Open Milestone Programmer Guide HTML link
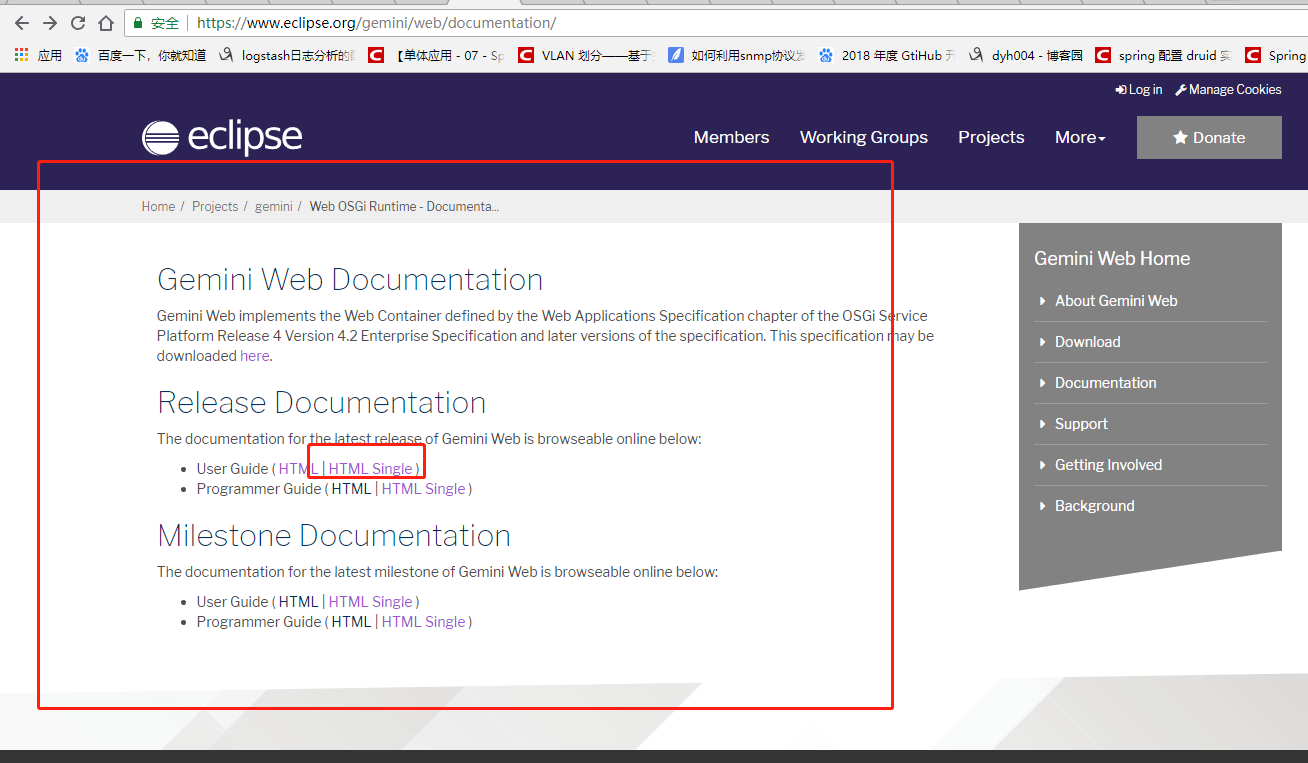Image resolution: width=1308 pixels, height=763 pixels. point(351,622)
